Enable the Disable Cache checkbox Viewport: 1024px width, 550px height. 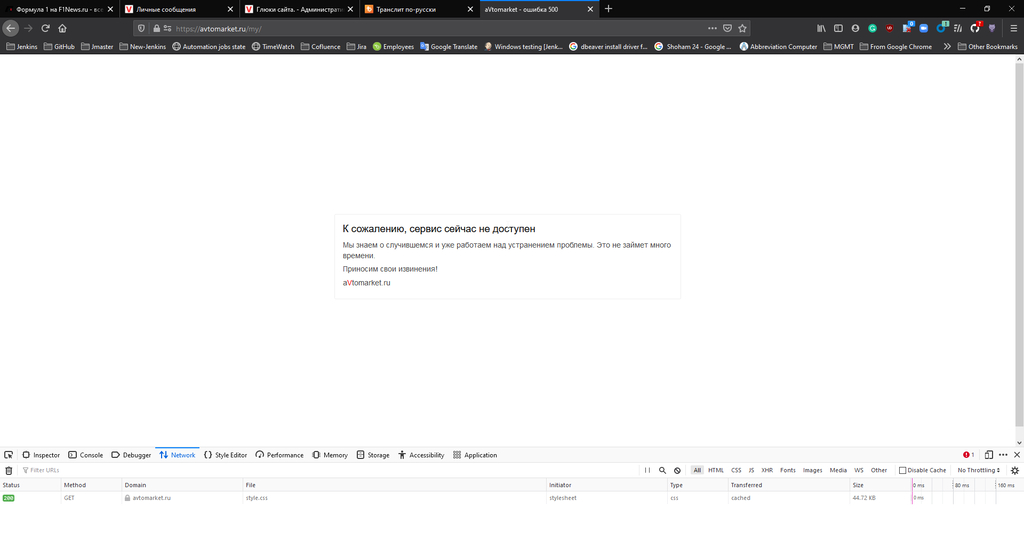pos(903,470)
